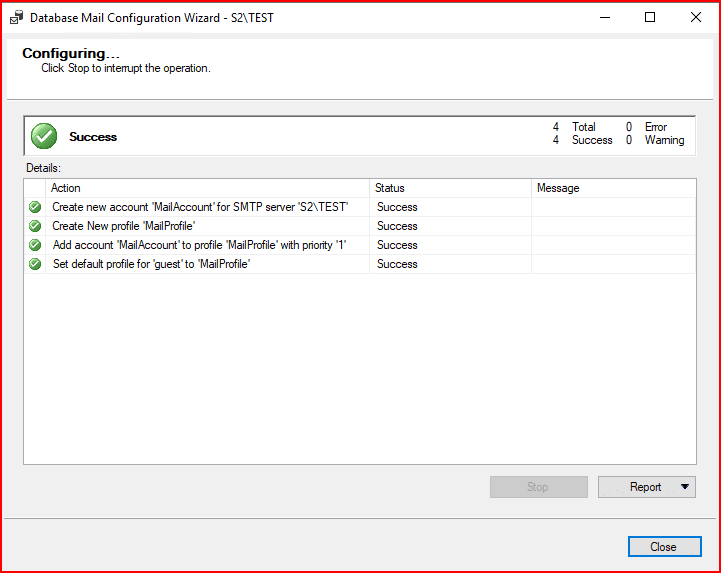721x573 pixels.
Task: Click the greyed-out Stop button
Action: click(x=538, y=487)
